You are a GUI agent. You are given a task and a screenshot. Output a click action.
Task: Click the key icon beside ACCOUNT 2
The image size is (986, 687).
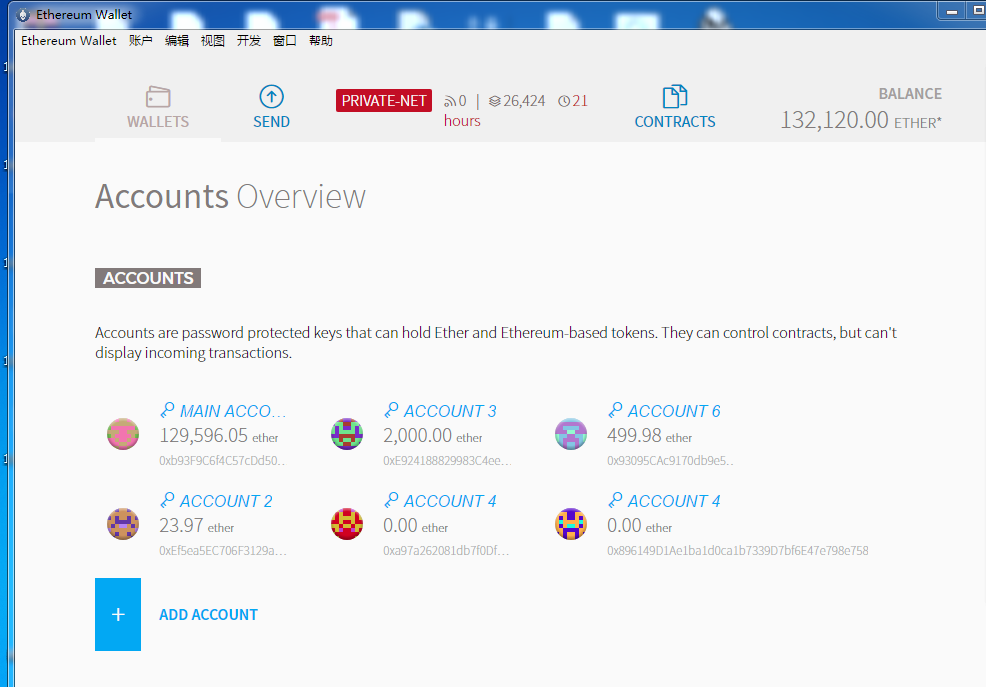167,500
